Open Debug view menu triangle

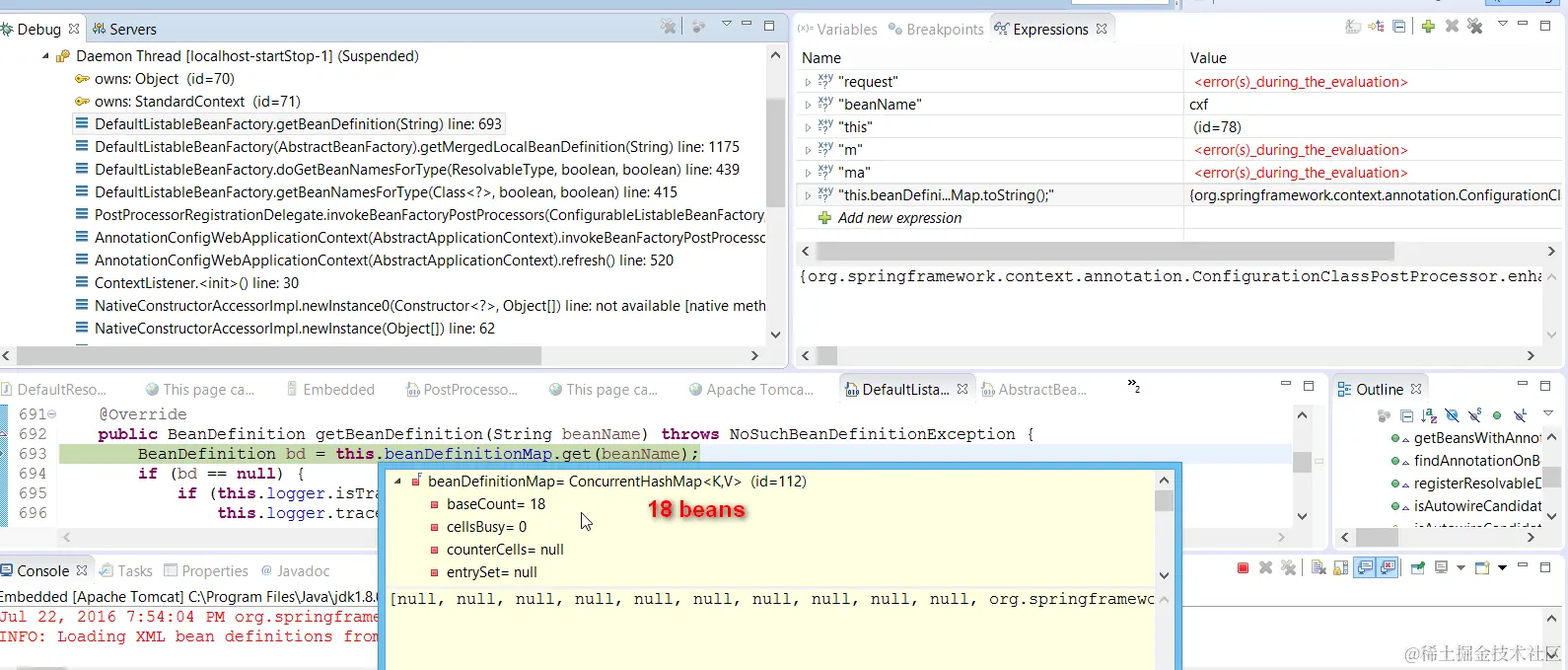coord(727,24)
